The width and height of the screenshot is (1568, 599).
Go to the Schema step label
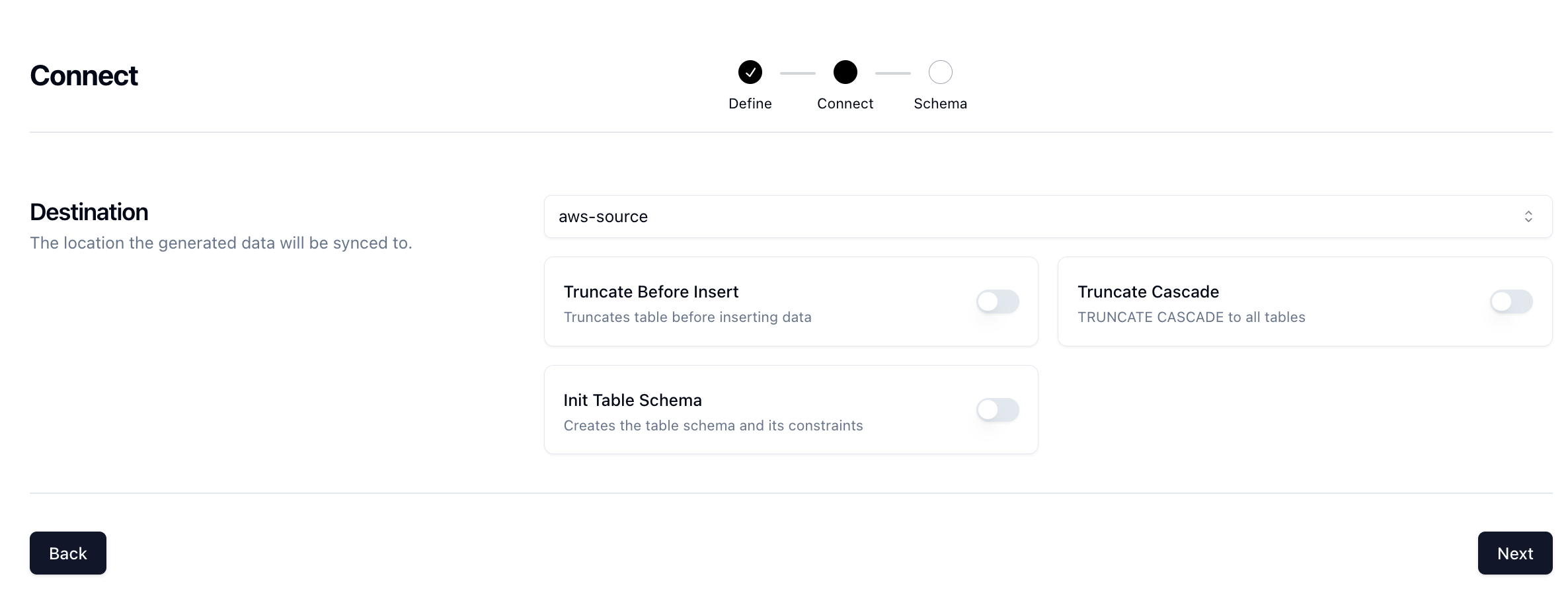(x=940, y=104)
